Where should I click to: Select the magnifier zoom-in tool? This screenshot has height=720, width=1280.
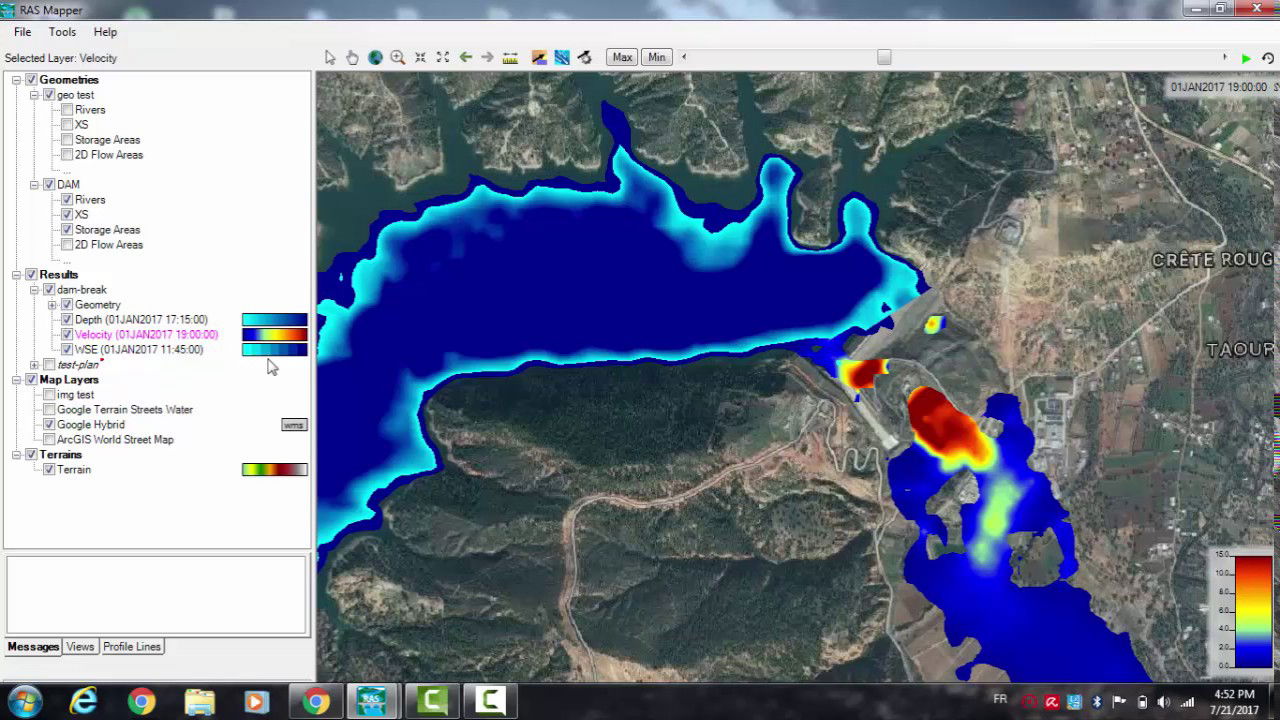pos(398,57)
